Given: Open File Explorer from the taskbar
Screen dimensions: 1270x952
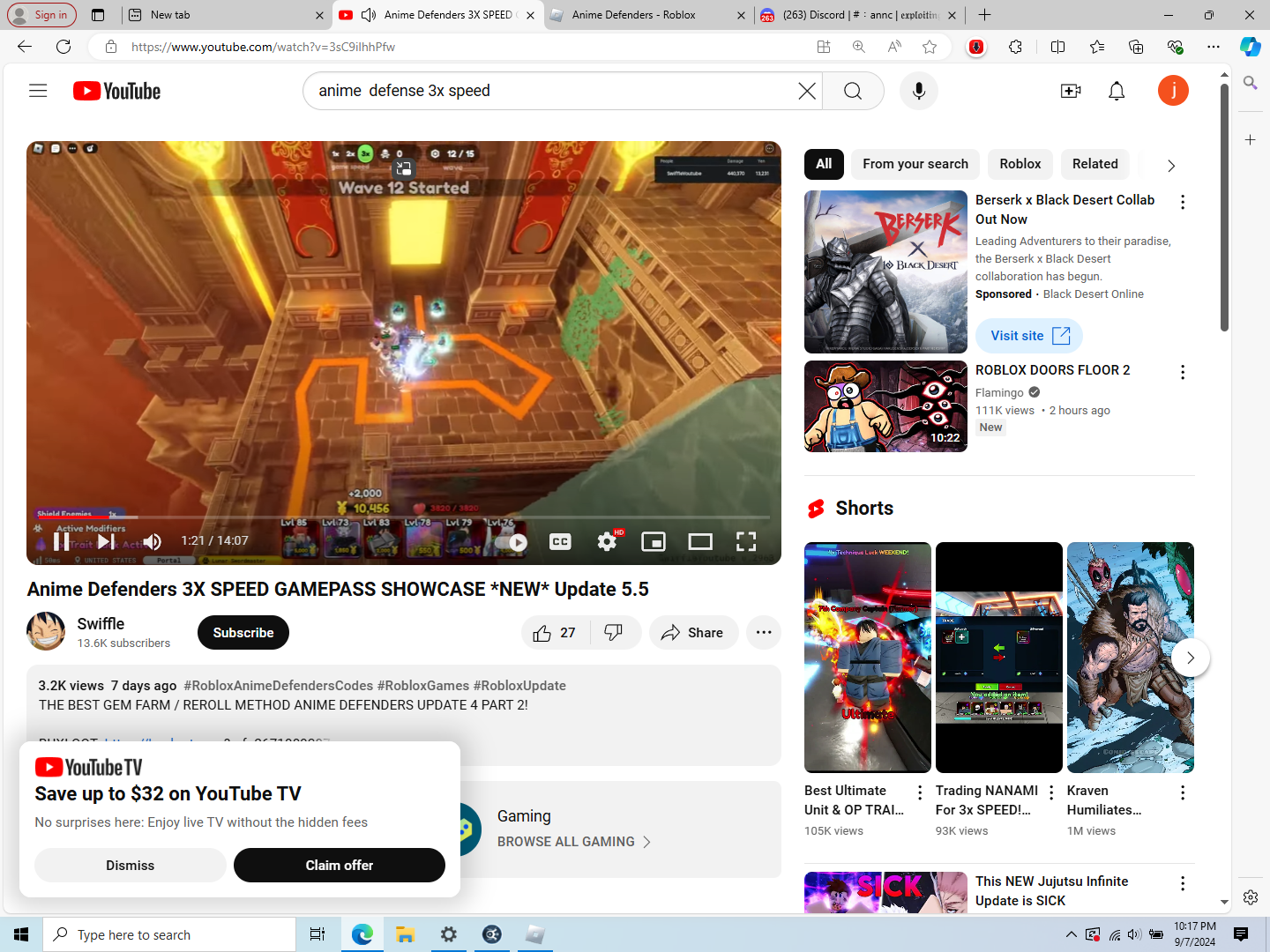Looking at the screenshot, I should point(405,934).
